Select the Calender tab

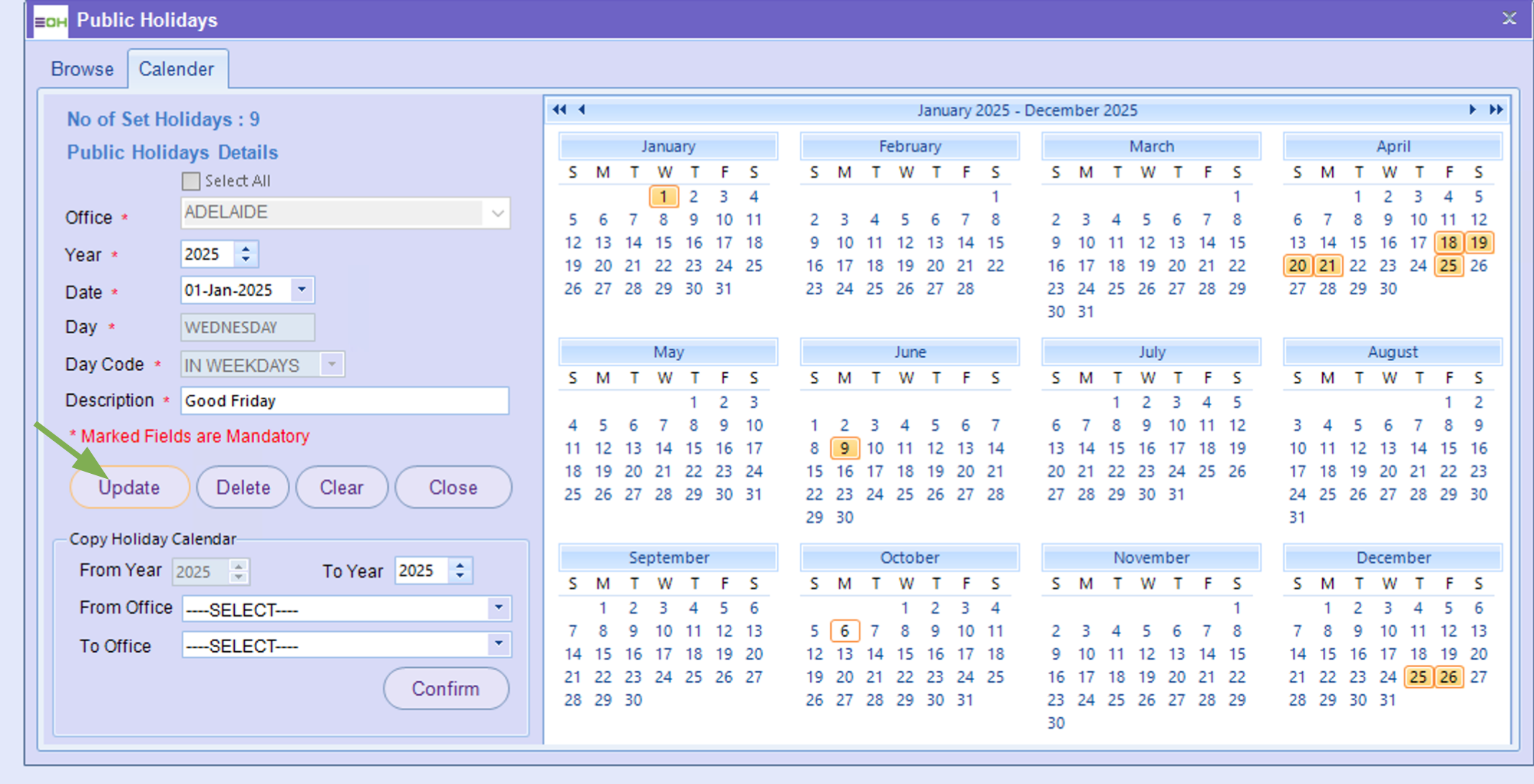point(177,70)
